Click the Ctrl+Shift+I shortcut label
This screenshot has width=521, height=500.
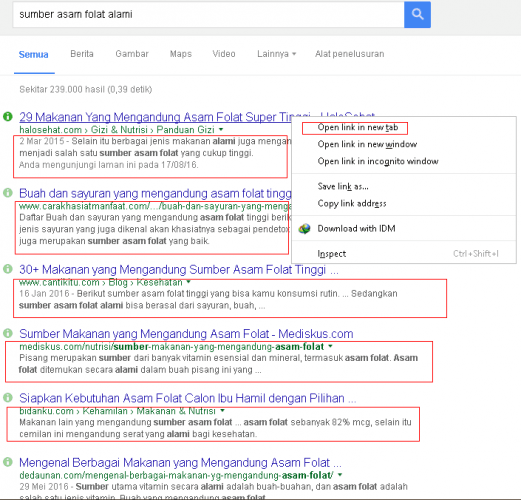476,254
